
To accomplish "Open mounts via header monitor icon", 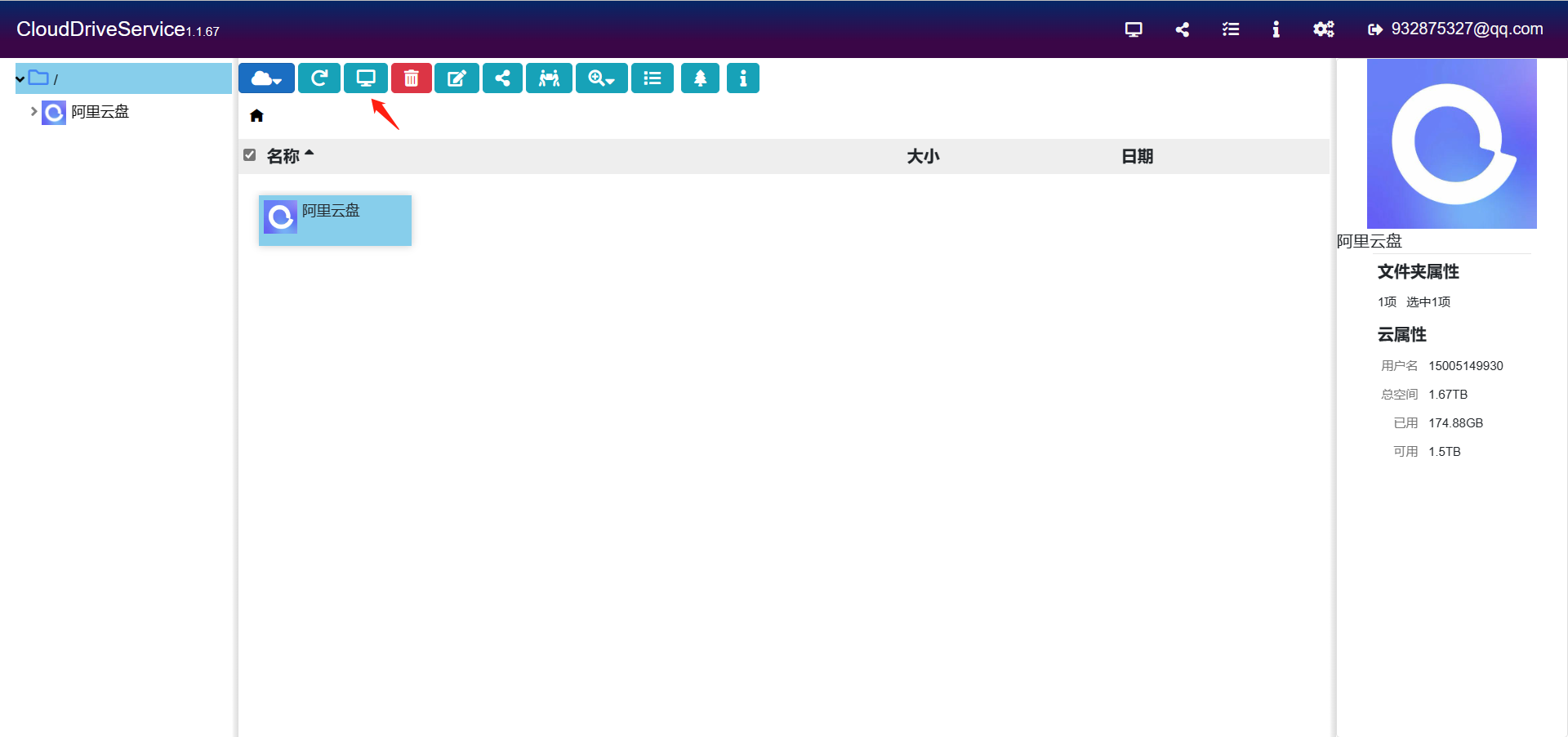I will coord(1134,29).
